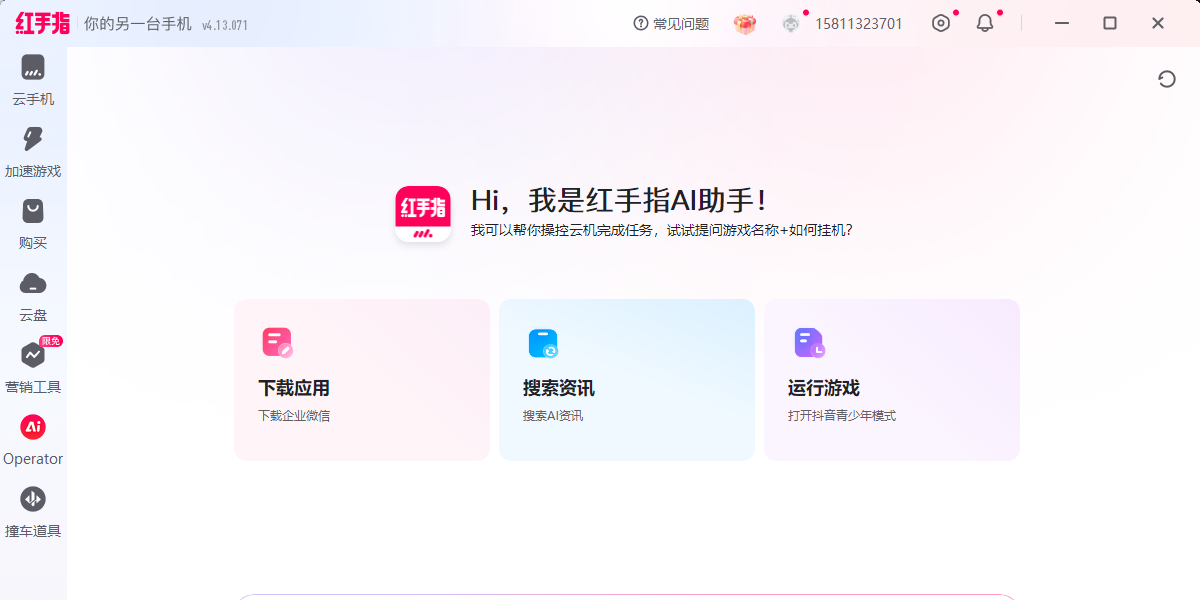
Task: Choose the 运行游戏 suggestion card
Action: click(892, 380)
